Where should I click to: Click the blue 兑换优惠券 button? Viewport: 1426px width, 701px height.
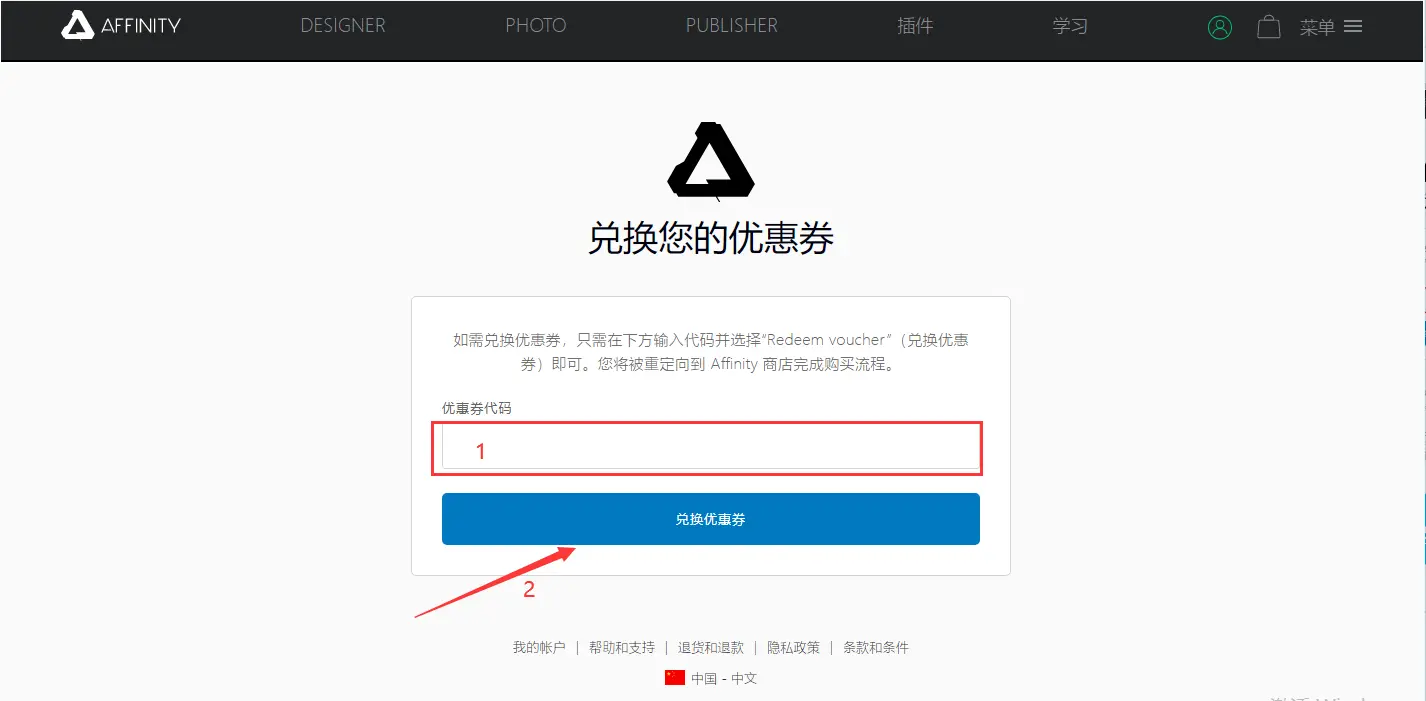(x=711, y=519)
